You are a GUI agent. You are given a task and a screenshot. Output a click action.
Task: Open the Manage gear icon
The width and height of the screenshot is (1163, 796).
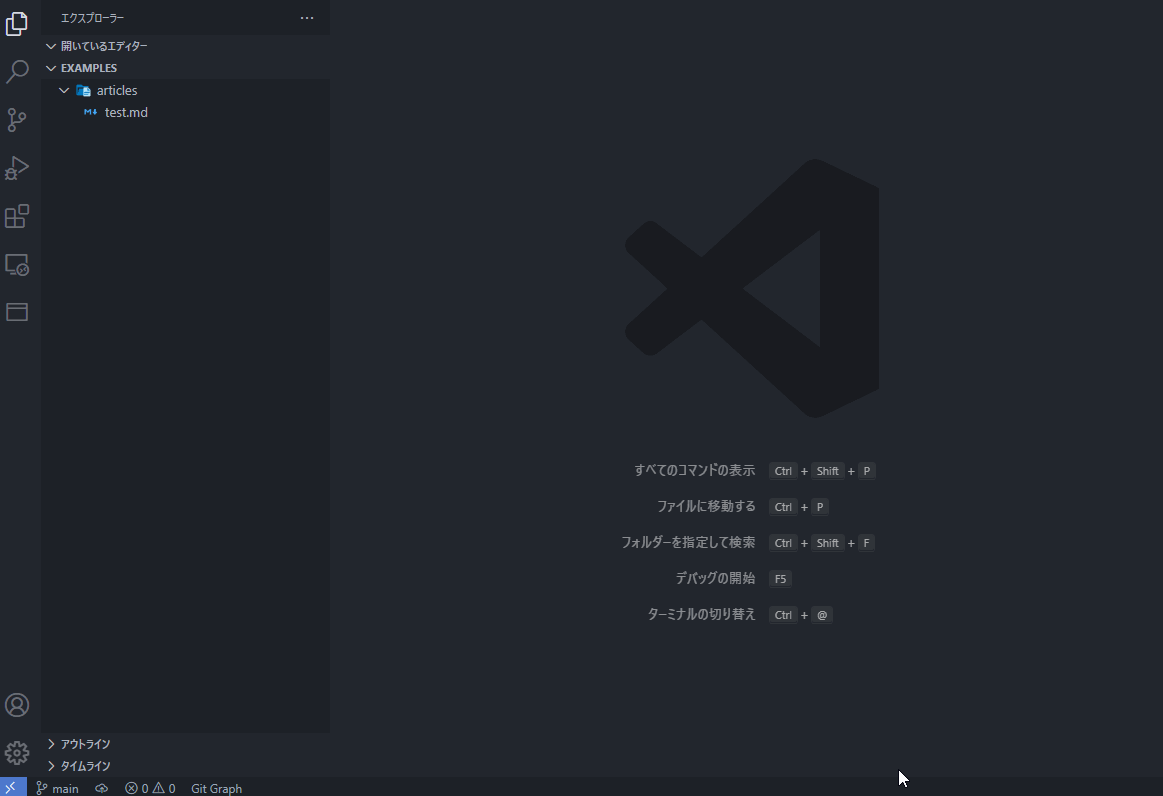17,753
